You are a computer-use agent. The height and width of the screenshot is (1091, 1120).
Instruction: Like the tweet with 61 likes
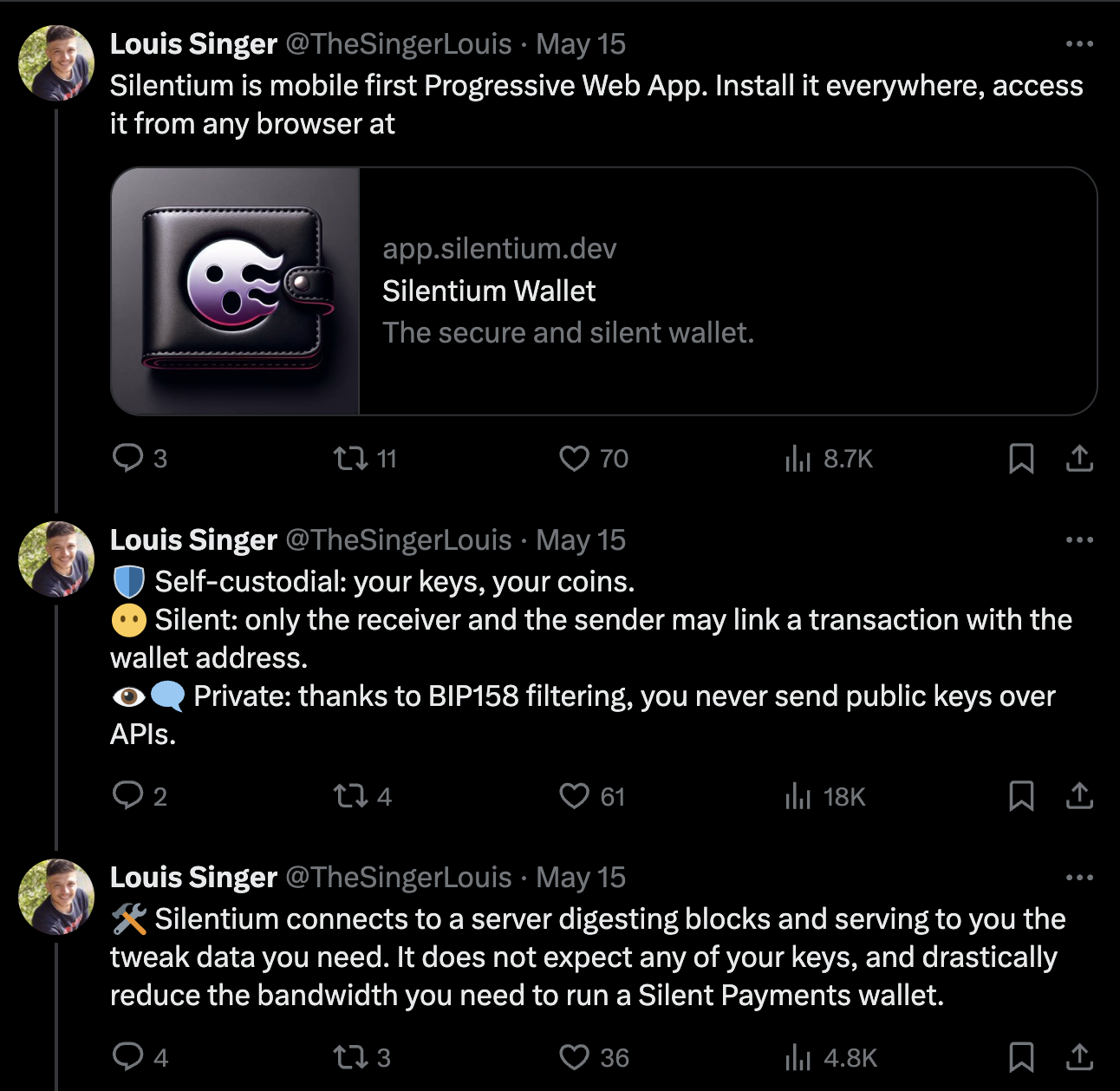click(x=574, y=795)
